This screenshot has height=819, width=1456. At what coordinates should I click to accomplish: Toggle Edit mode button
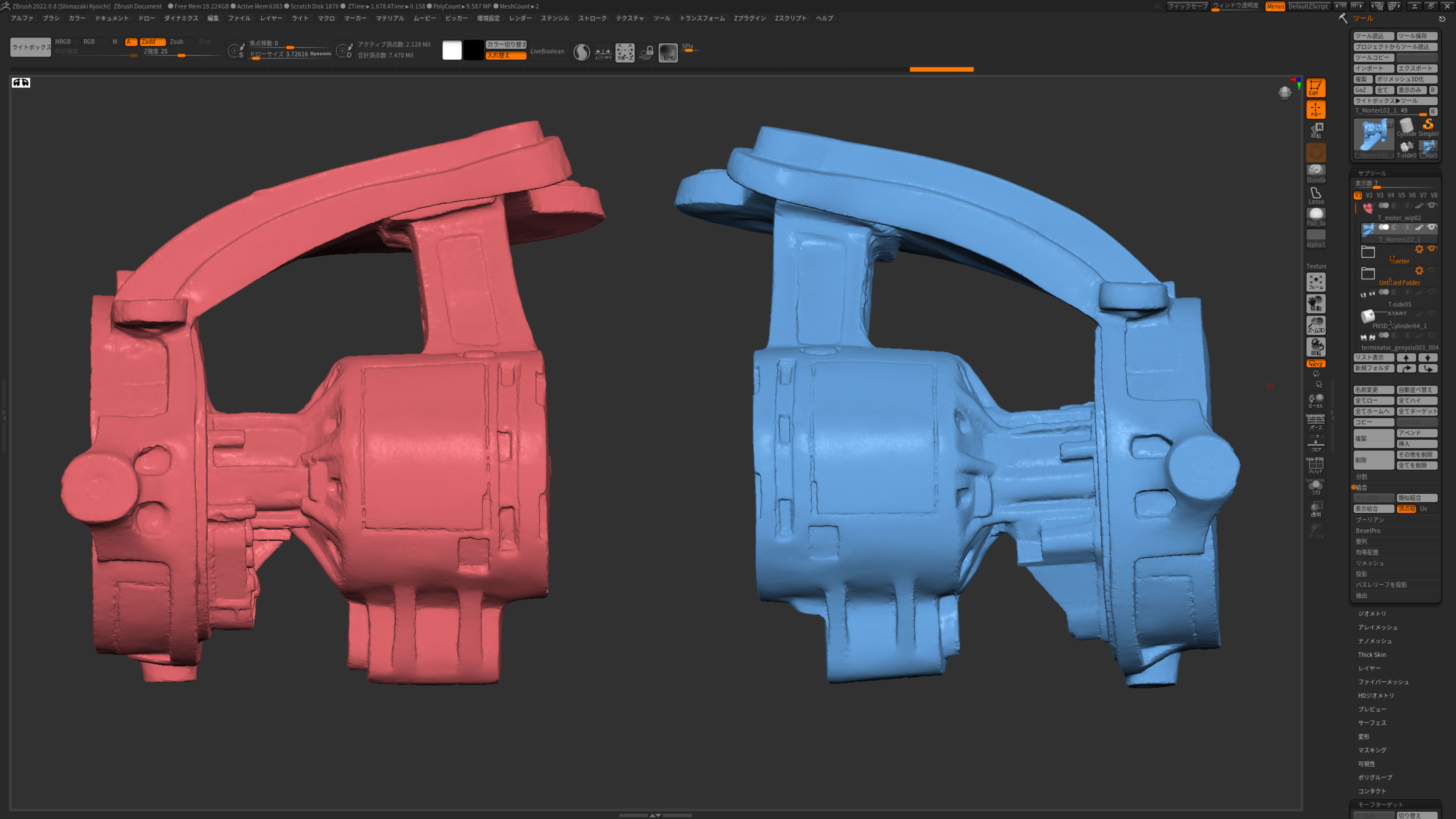tap(1315, 88)
